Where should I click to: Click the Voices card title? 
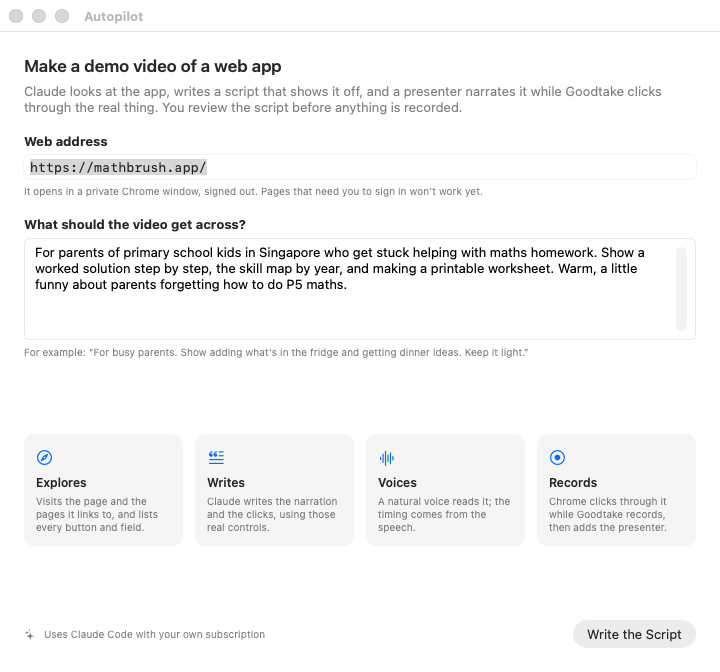(x=397, y=482)
